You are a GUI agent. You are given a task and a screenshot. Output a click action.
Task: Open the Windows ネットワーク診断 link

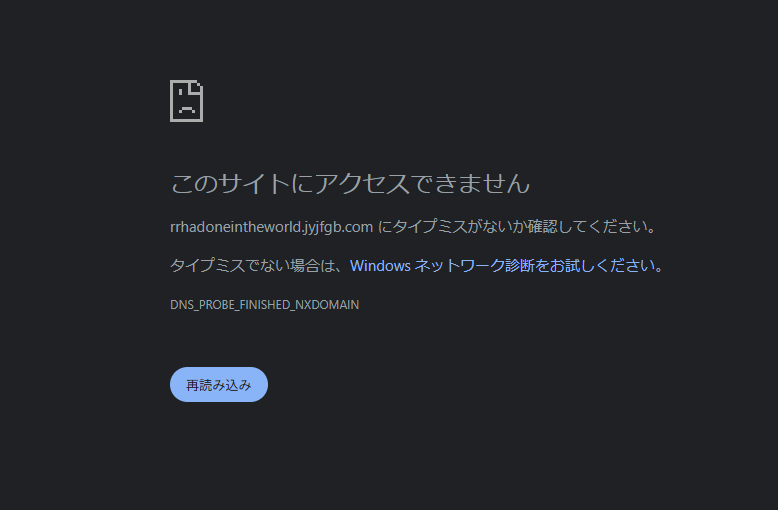(502, 265)
